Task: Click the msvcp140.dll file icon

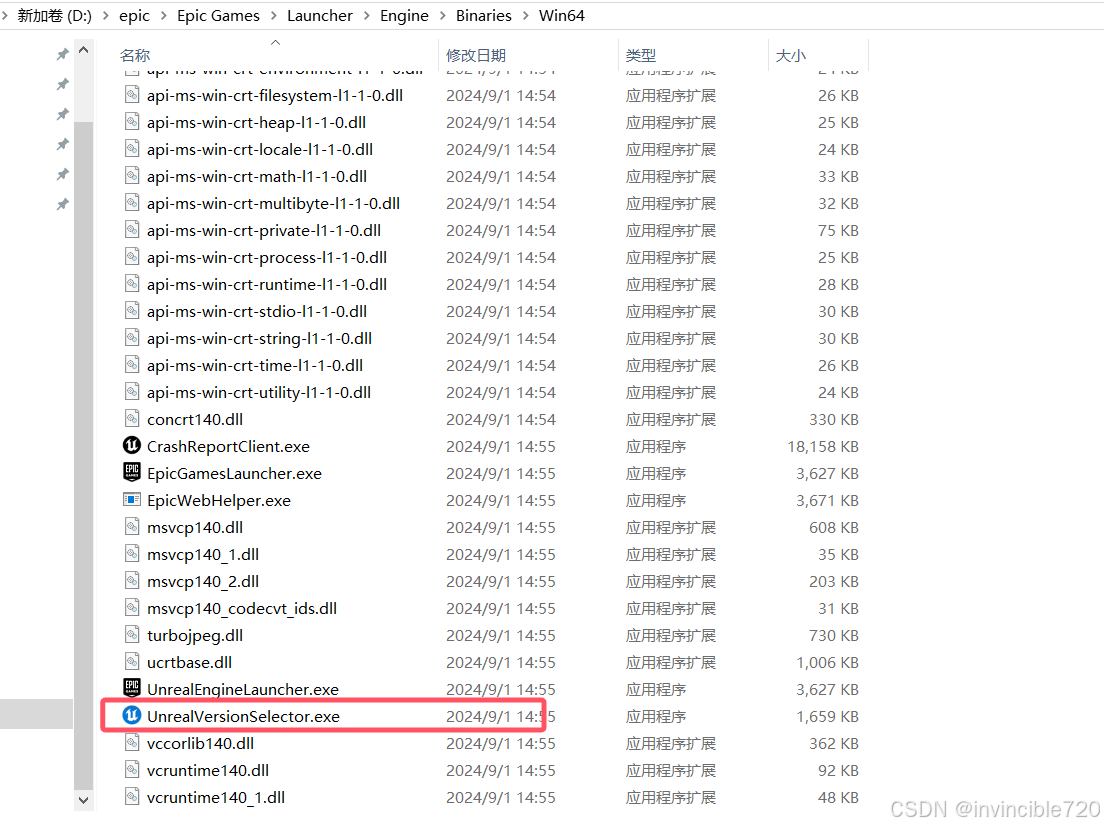Action: coord(132,526)
